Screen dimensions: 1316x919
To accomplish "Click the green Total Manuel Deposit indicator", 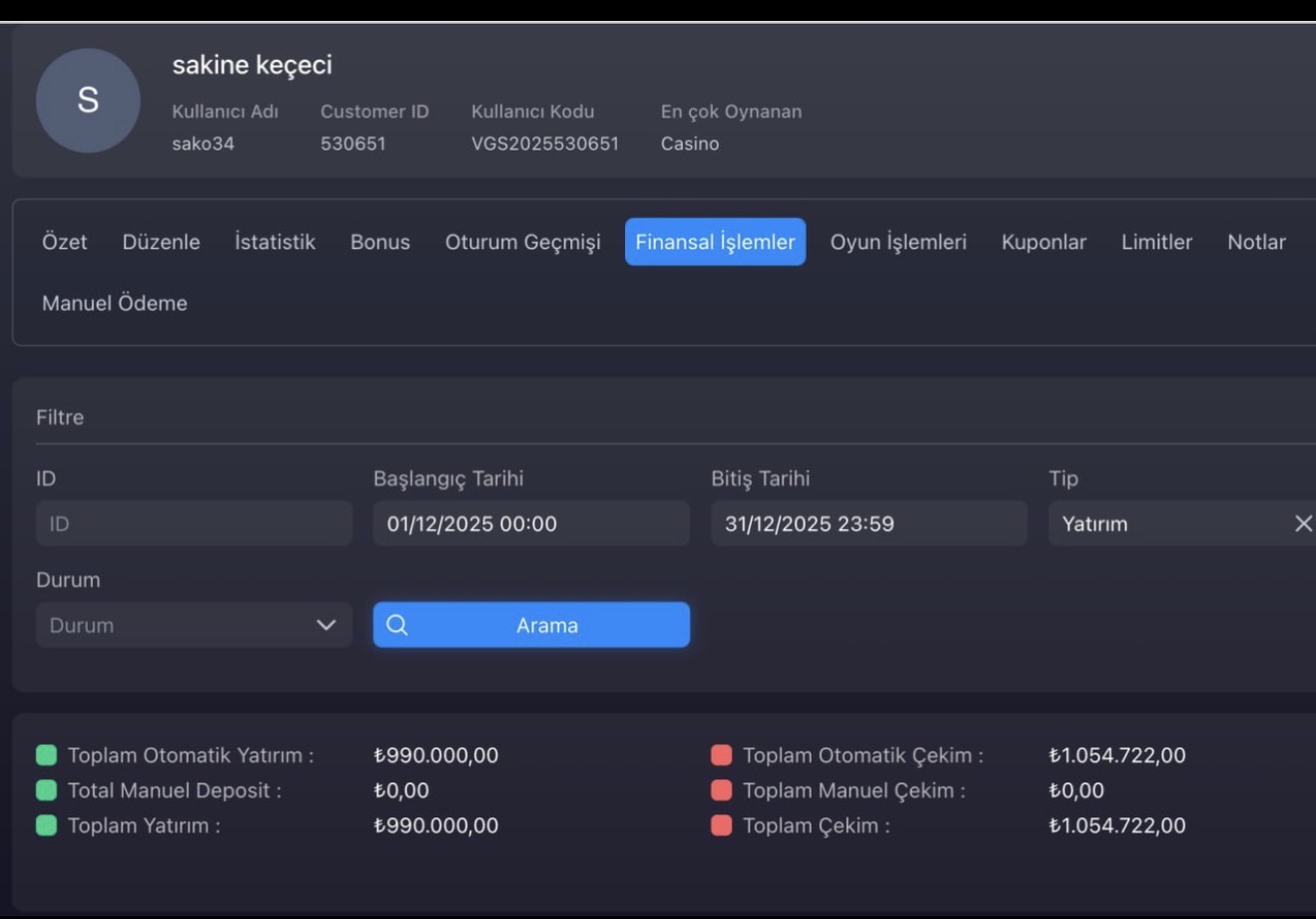I will 47,789.
